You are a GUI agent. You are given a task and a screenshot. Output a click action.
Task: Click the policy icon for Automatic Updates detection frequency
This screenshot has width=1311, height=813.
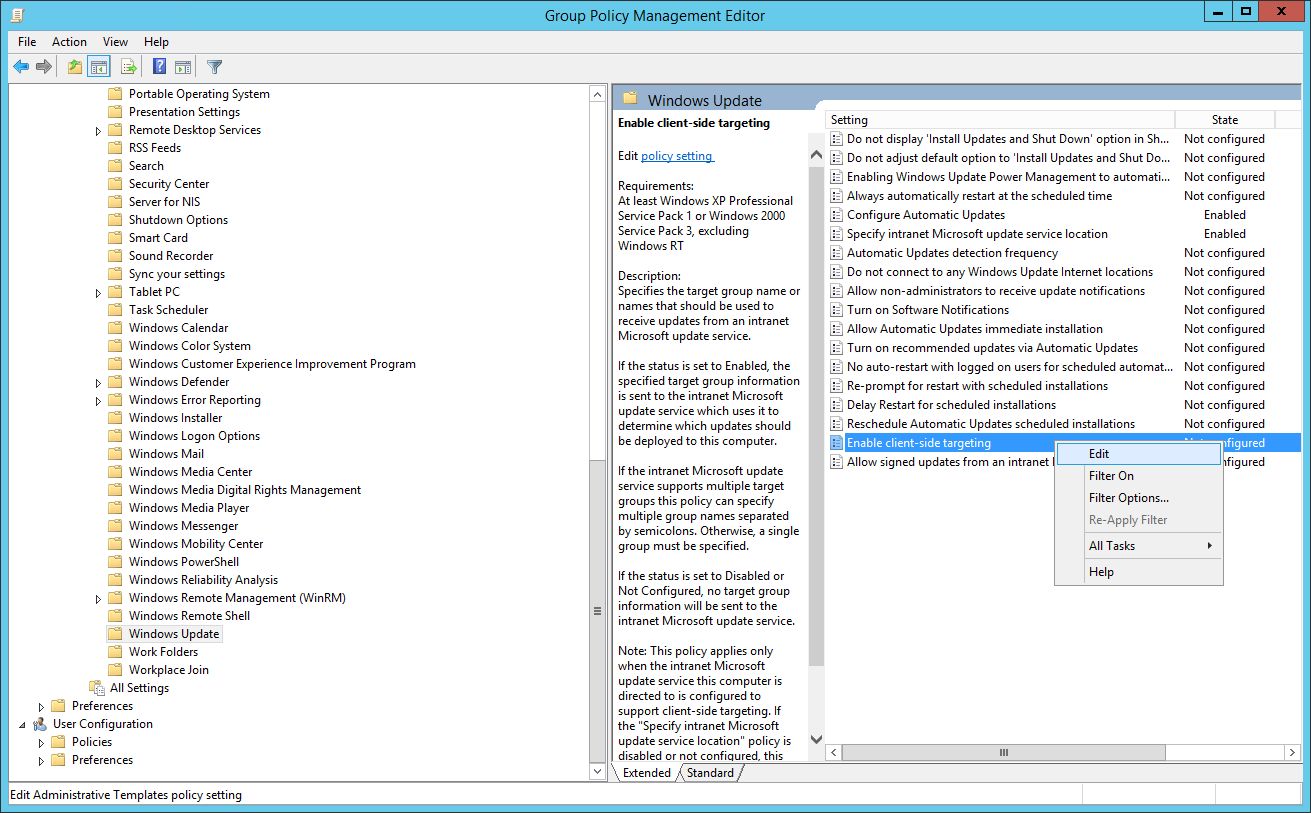(x=837, y=253)
